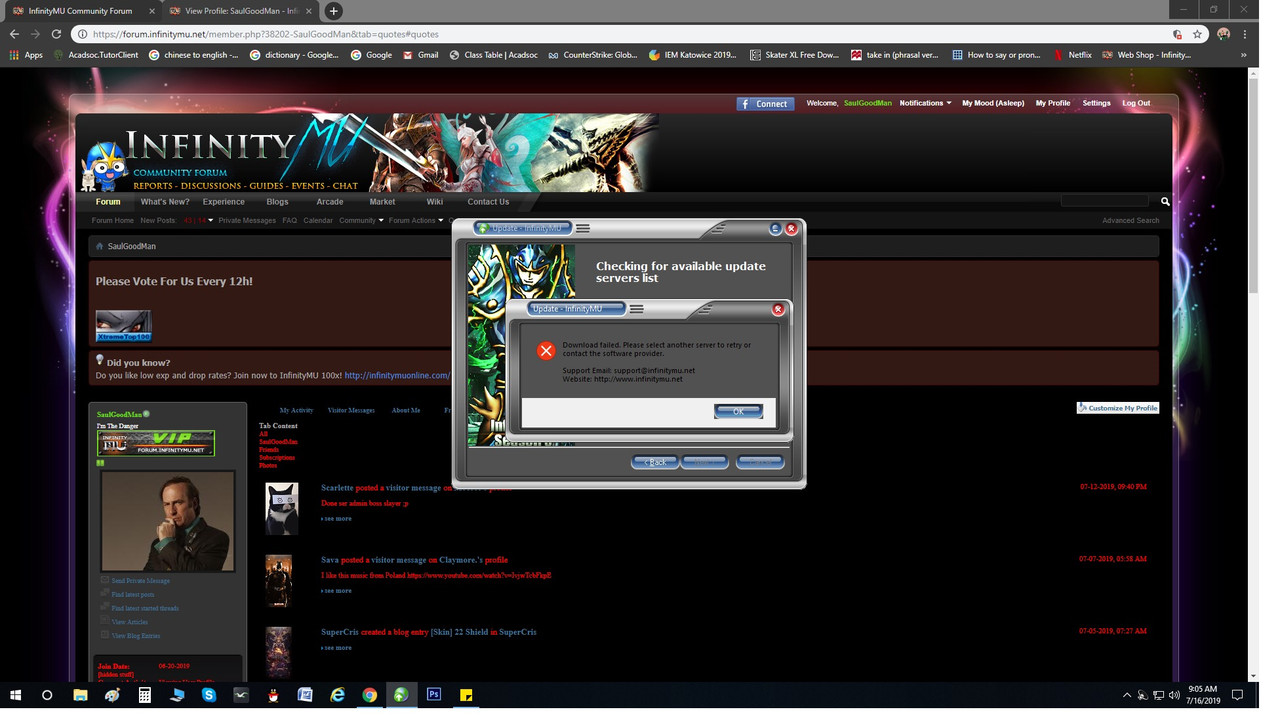Open the Experience tab

224,202
